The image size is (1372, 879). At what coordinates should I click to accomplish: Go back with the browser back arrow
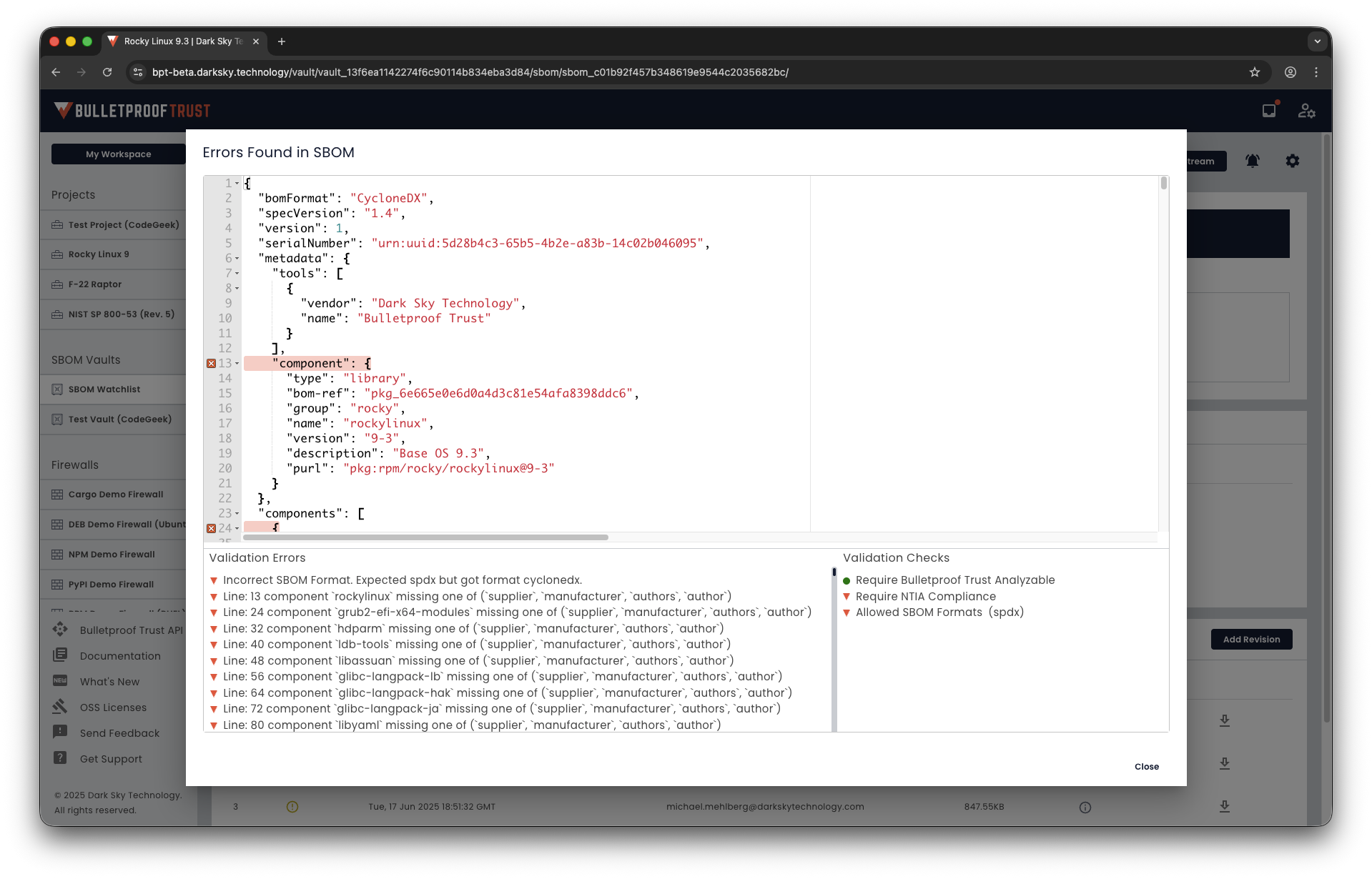coord(56,72)
